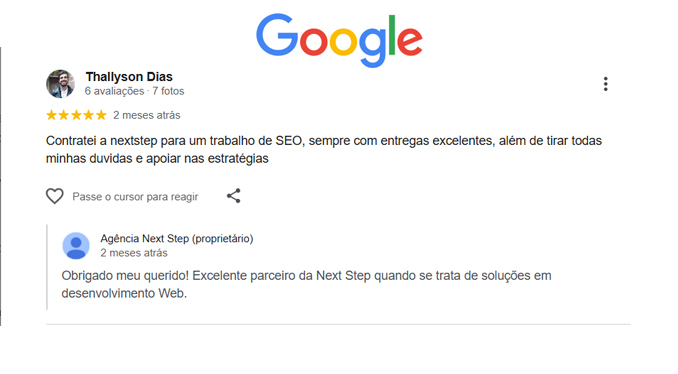Click the owner reply text Obrigado meu querido

point(306,284)
